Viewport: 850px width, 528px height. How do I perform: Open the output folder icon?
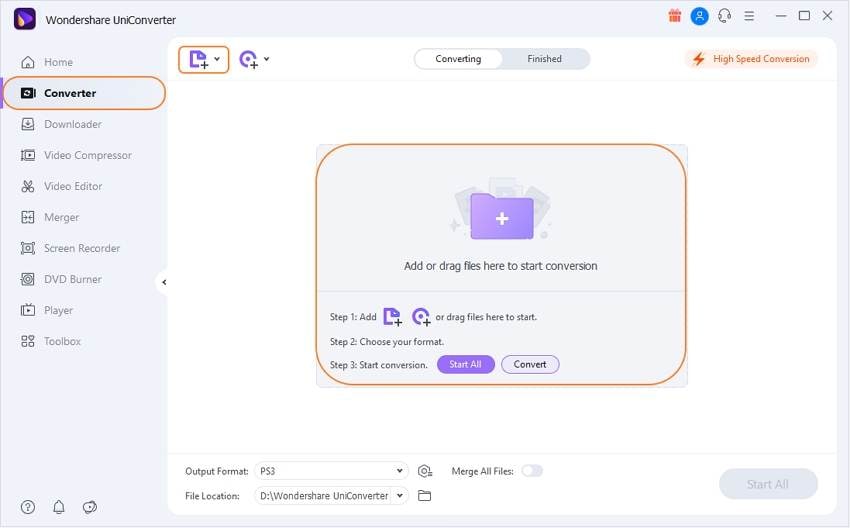pos(424,495)
